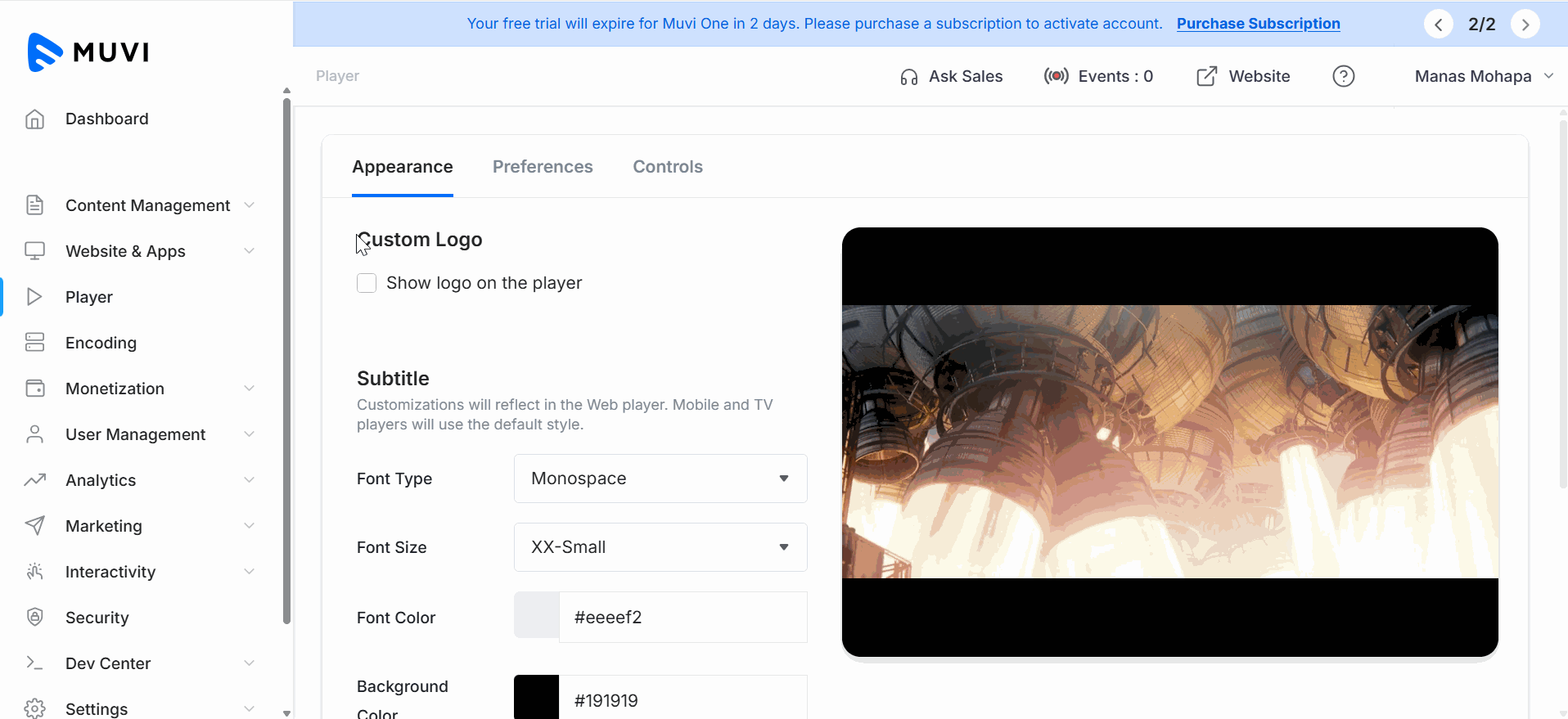
Task: Click Purchase Subscription link
Action: pyautogui.click(x=1259, y=24)
